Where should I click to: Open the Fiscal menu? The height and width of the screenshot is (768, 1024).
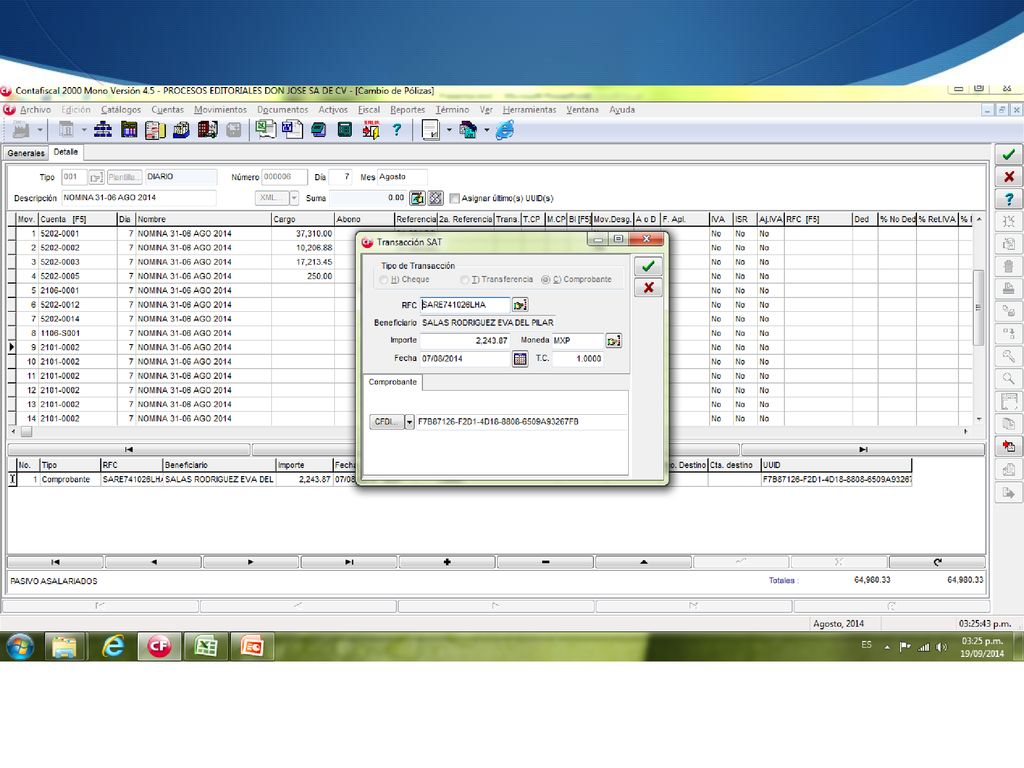pos(368,110)
